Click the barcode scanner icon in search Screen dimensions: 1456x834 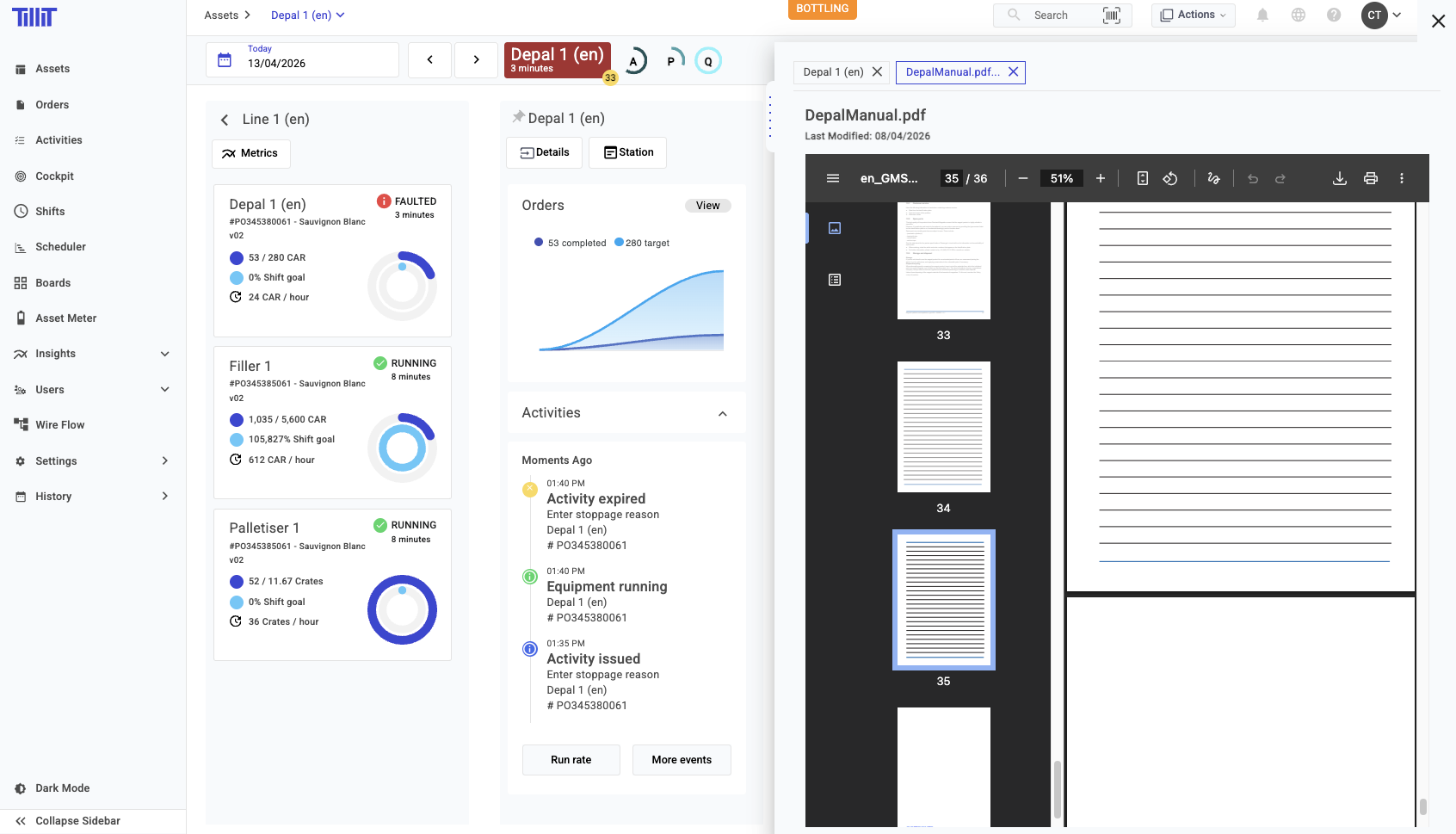1111,15
